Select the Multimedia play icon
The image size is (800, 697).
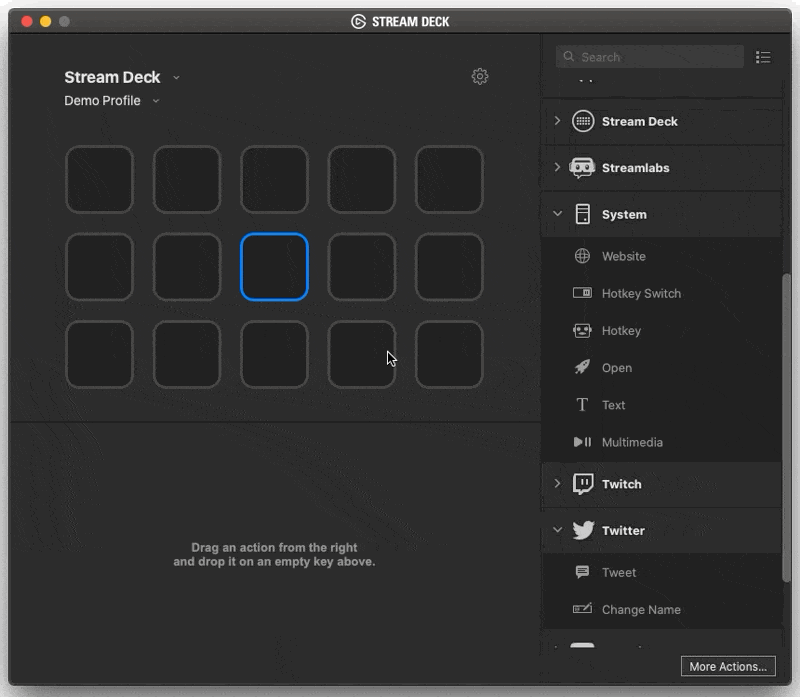(x=582, y=442)
